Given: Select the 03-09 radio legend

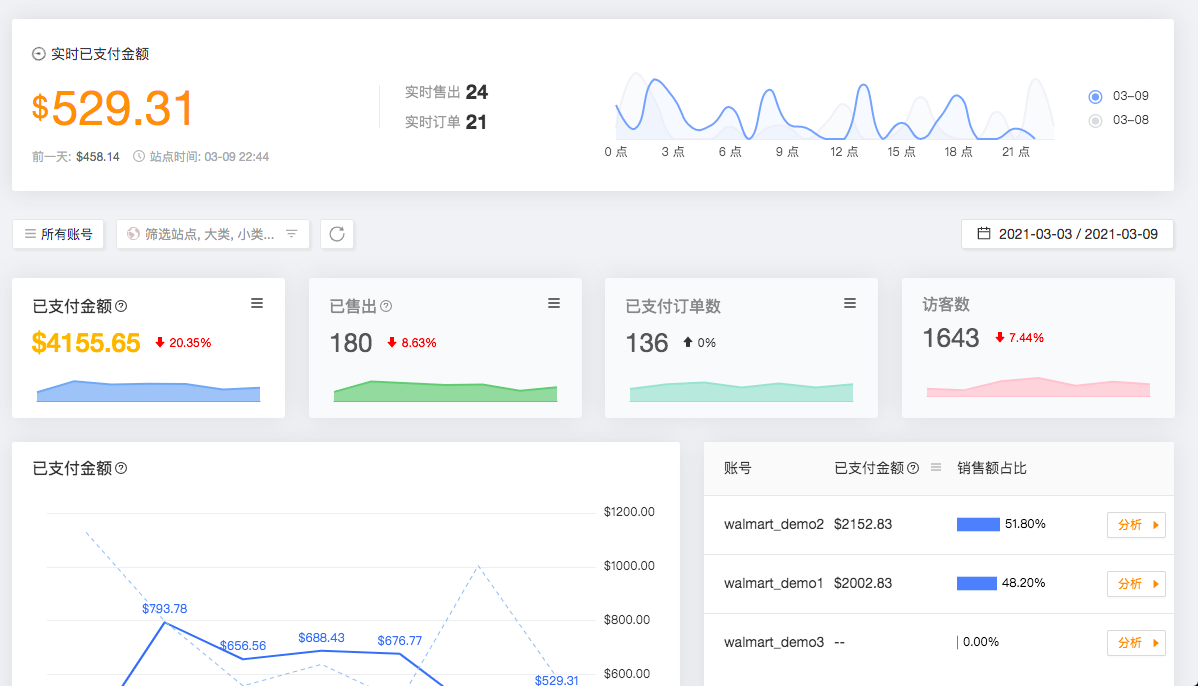Looking at the screenshot, I should pos(1095,96).
